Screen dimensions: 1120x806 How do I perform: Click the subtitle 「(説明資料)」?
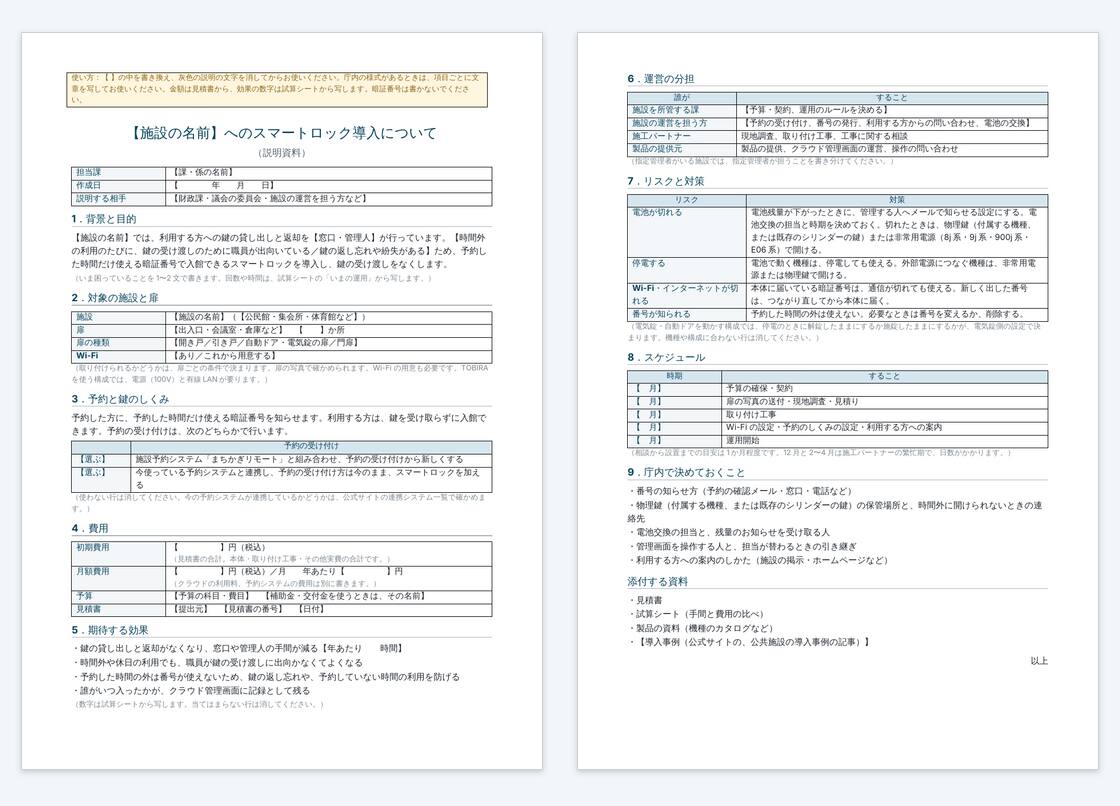click(281, 153)
